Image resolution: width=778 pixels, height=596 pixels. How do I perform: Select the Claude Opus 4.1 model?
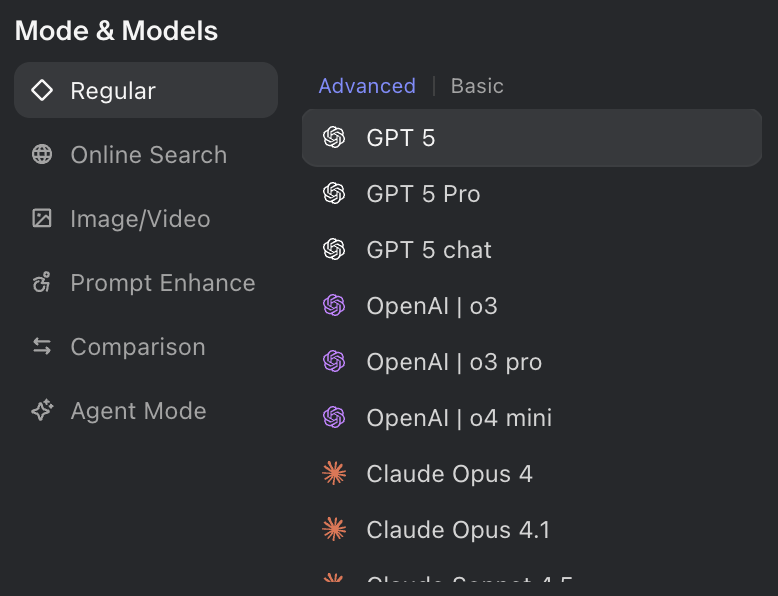[x=458, y=530]
